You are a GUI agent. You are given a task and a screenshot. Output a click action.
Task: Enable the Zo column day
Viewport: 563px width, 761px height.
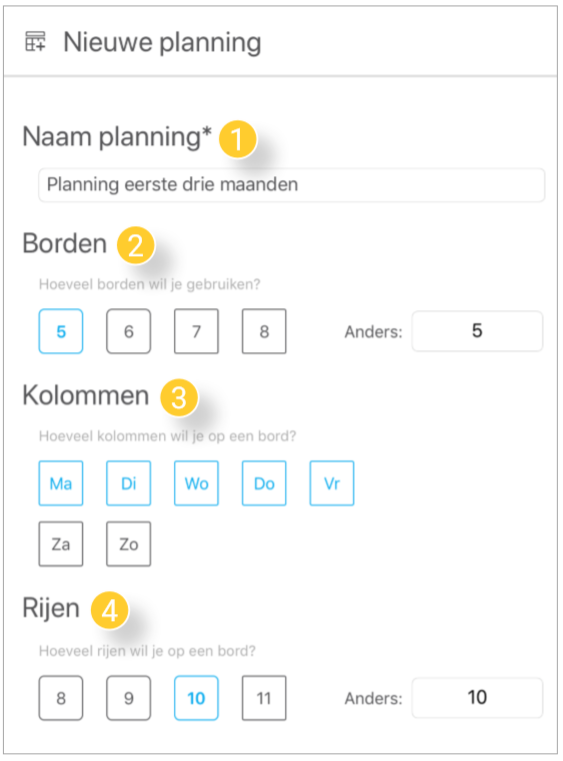129,544
